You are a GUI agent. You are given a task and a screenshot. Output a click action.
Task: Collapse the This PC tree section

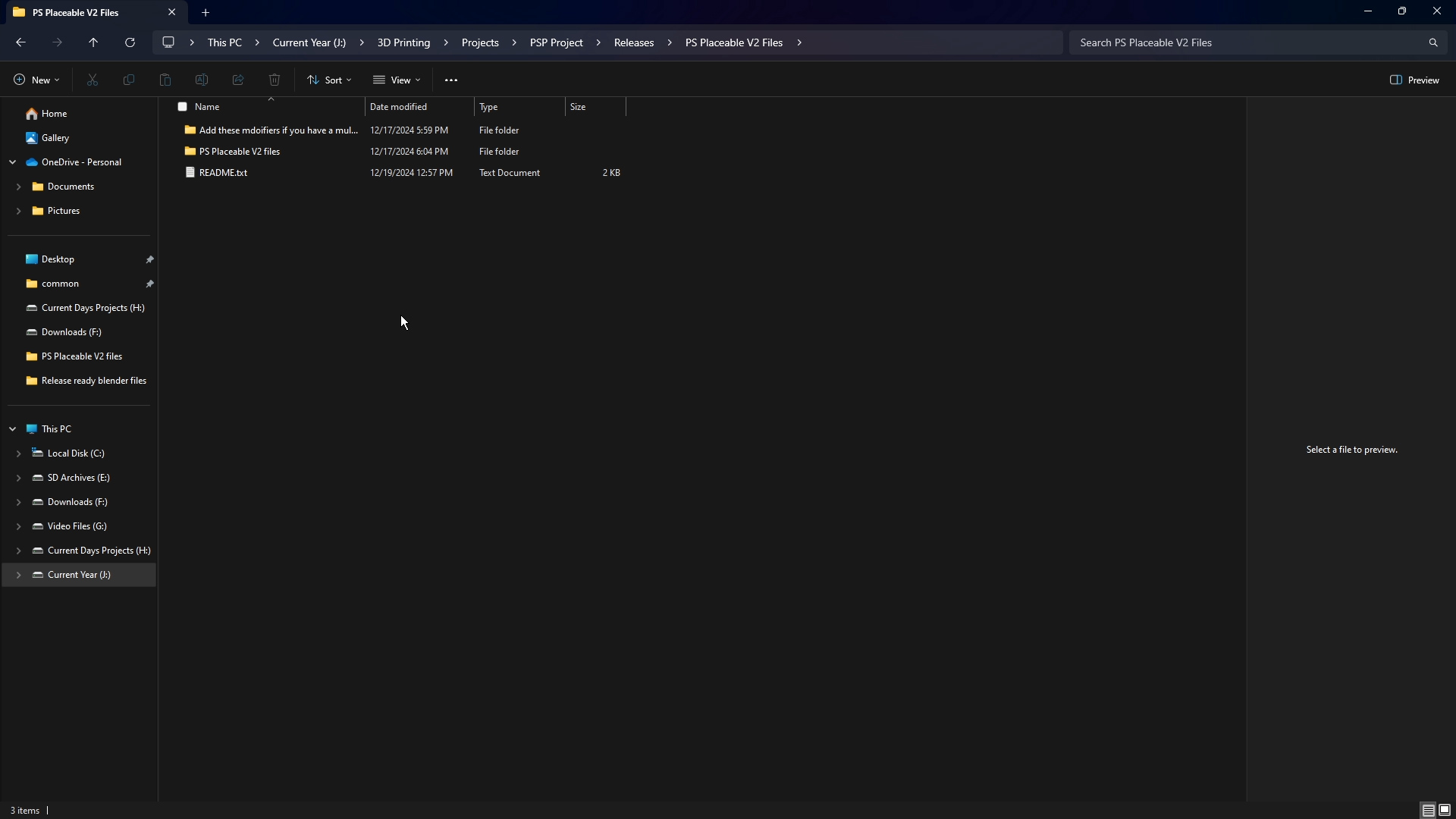[x=12, y=429]
